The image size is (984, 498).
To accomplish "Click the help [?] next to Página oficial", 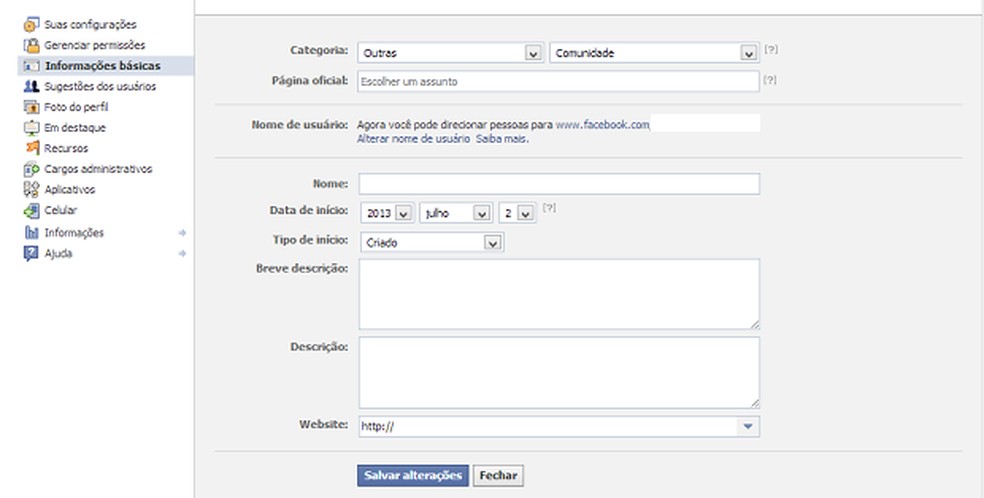I will 770,80.
